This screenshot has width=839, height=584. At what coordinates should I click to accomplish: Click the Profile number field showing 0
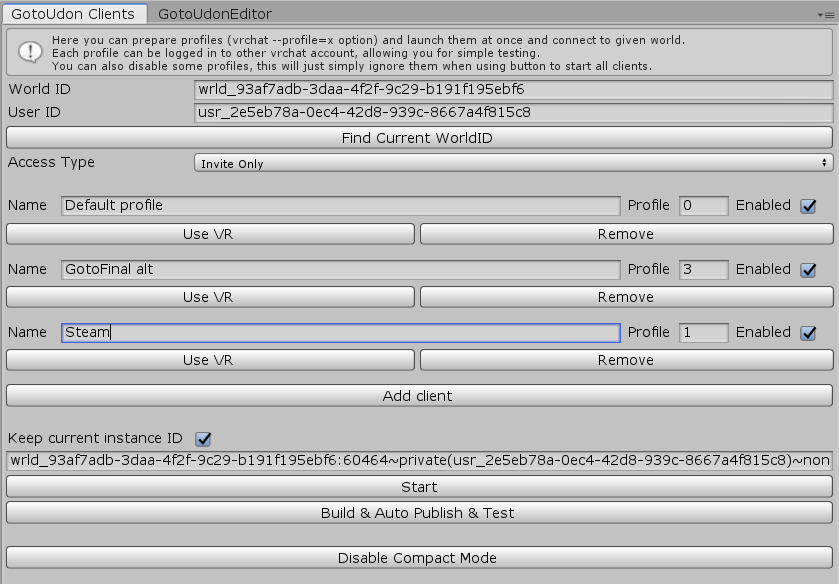pos(703,206)
